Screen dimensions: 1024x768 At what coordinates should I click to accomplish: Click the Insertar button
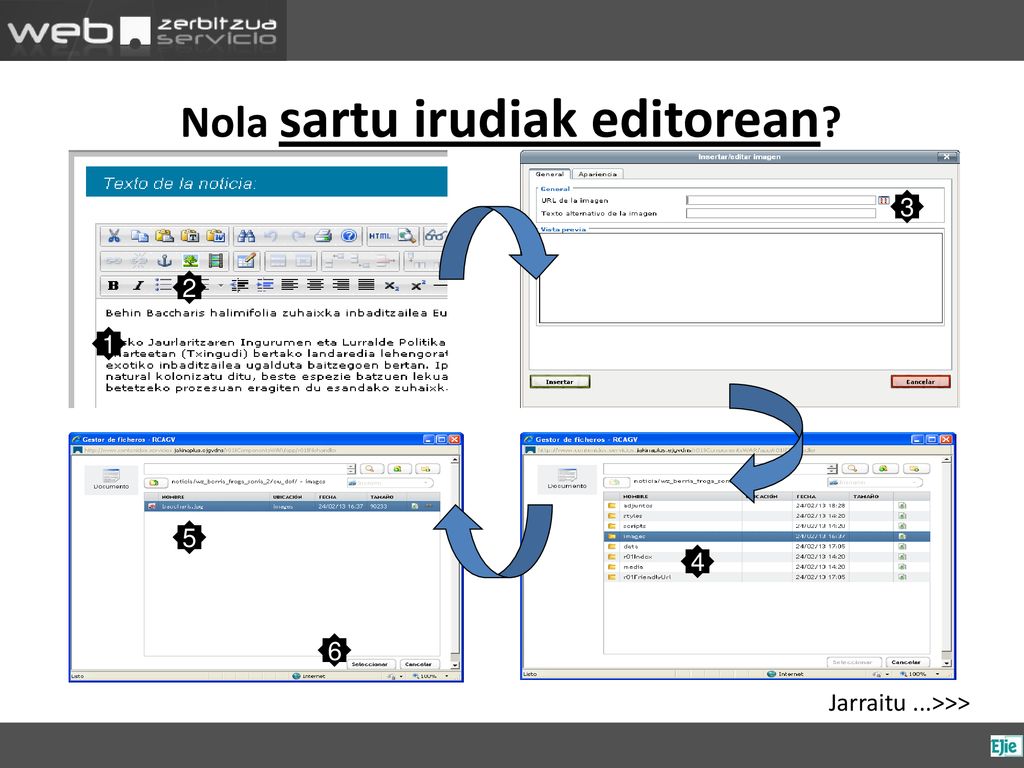[x=560, y=381]
